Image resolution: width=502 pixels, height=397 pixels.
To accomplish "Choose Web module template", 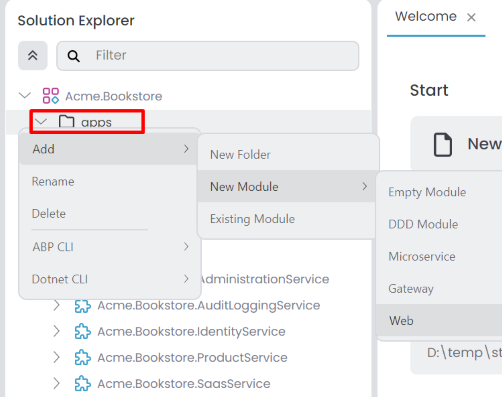I will click(439, 321).
